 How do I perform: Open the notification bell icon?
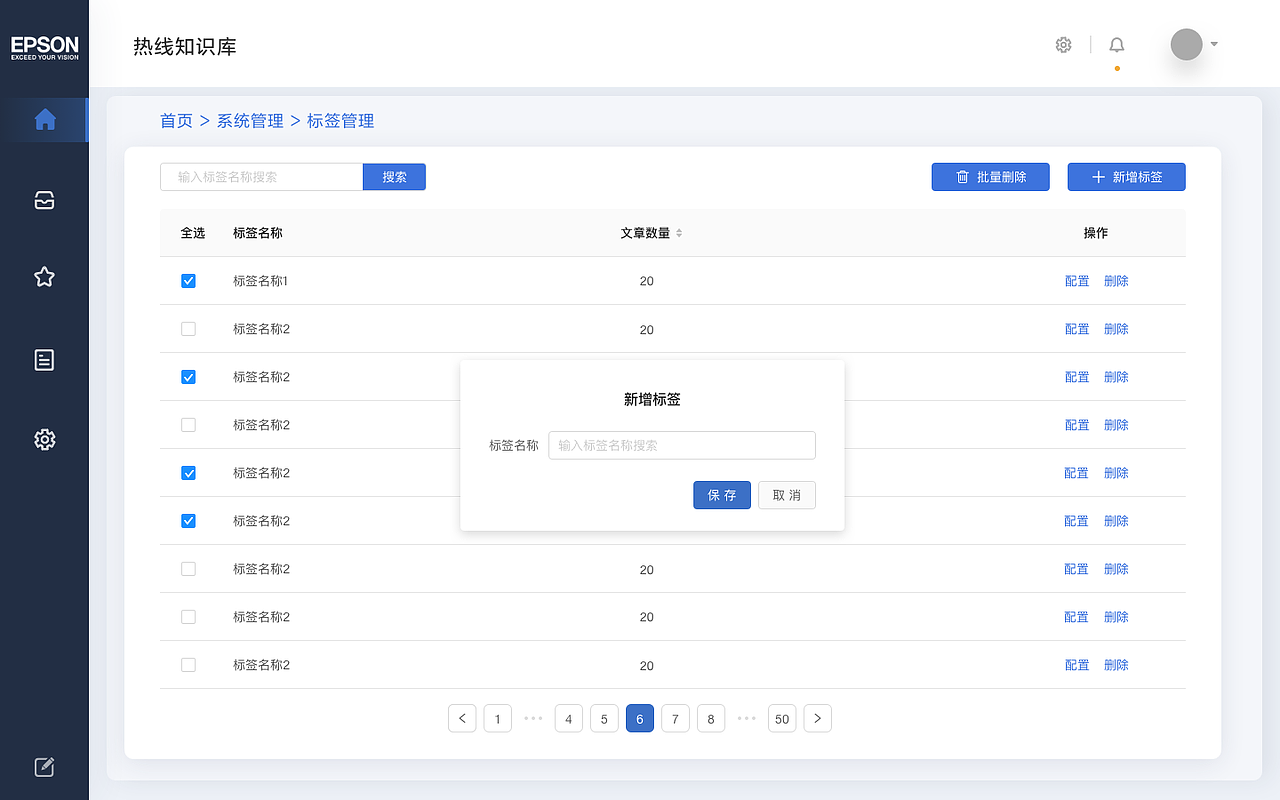1116,44
